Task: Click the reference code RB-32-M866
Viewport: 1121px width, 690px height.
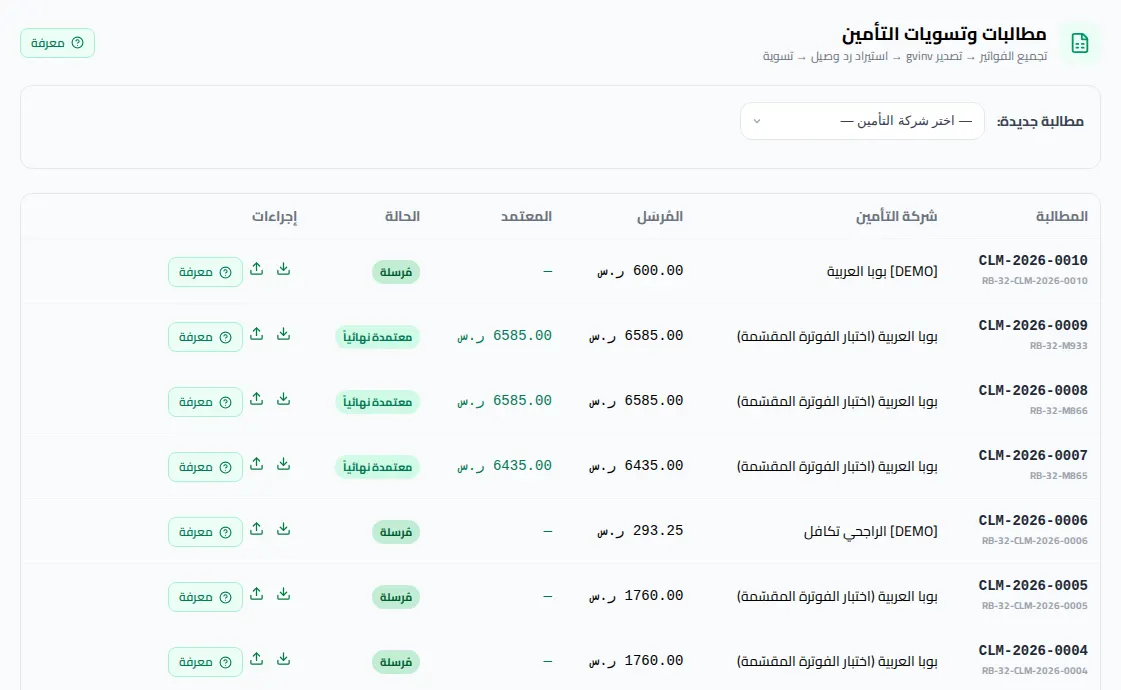Action: 1059,410
